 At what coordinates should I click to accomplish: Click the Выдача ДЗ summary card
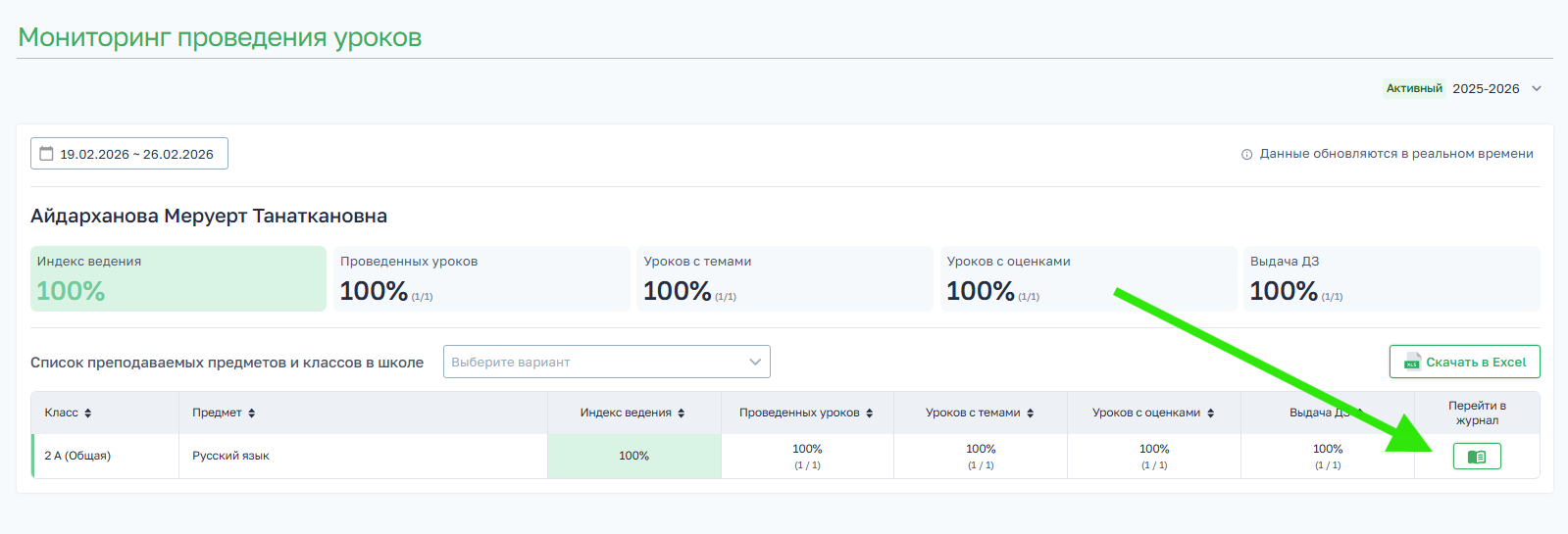1391,279
